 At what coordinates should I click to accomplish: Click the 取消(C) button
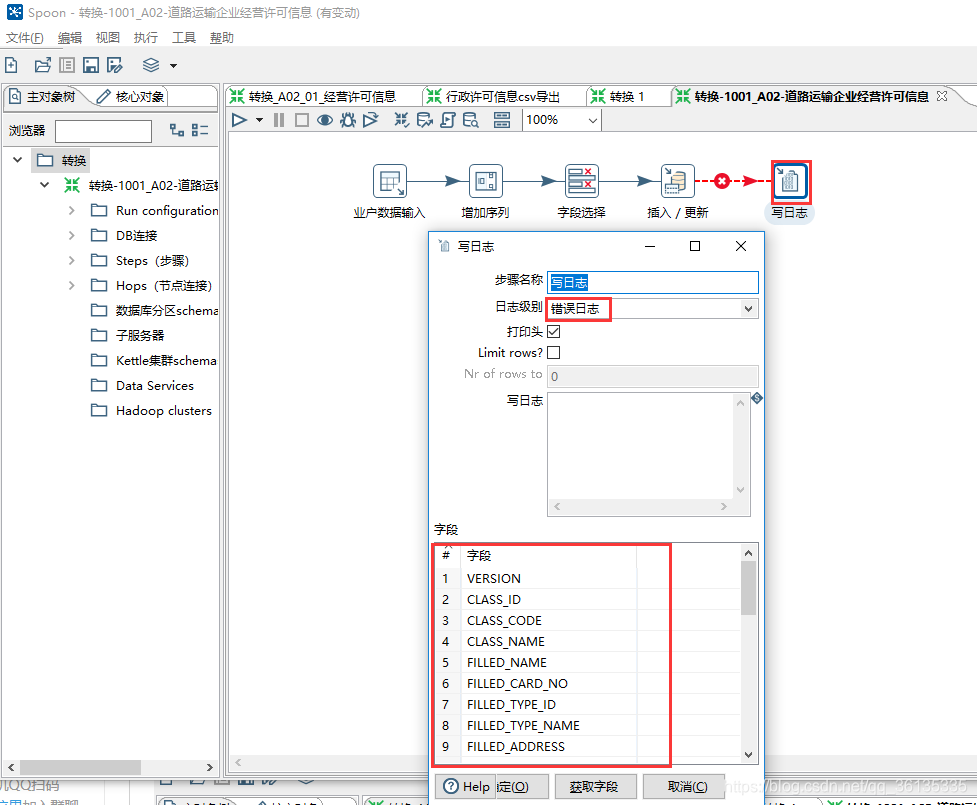[685, 786]
